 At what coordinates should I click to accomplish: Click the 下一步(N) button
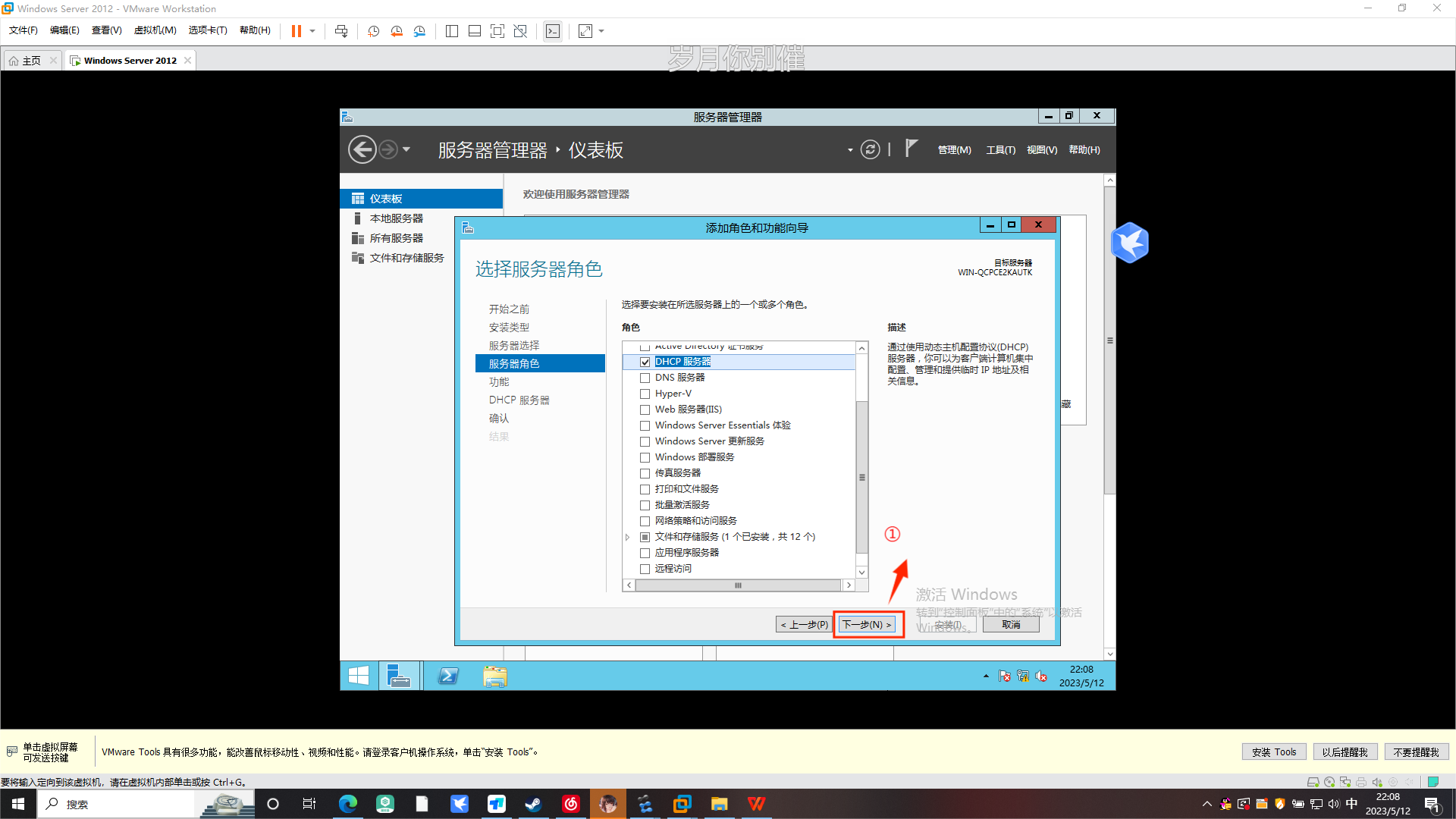point(868,625)
